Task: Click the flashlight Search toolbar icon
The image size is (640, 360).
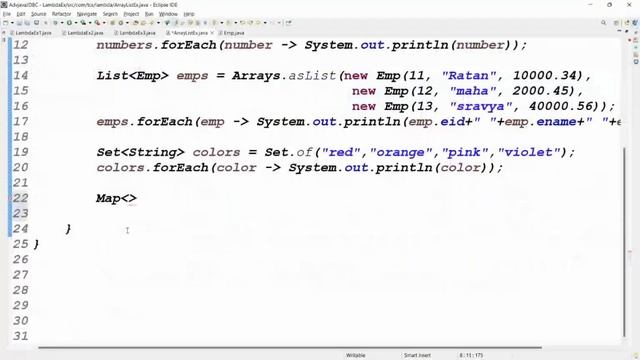Action: [x=151, y=23]
